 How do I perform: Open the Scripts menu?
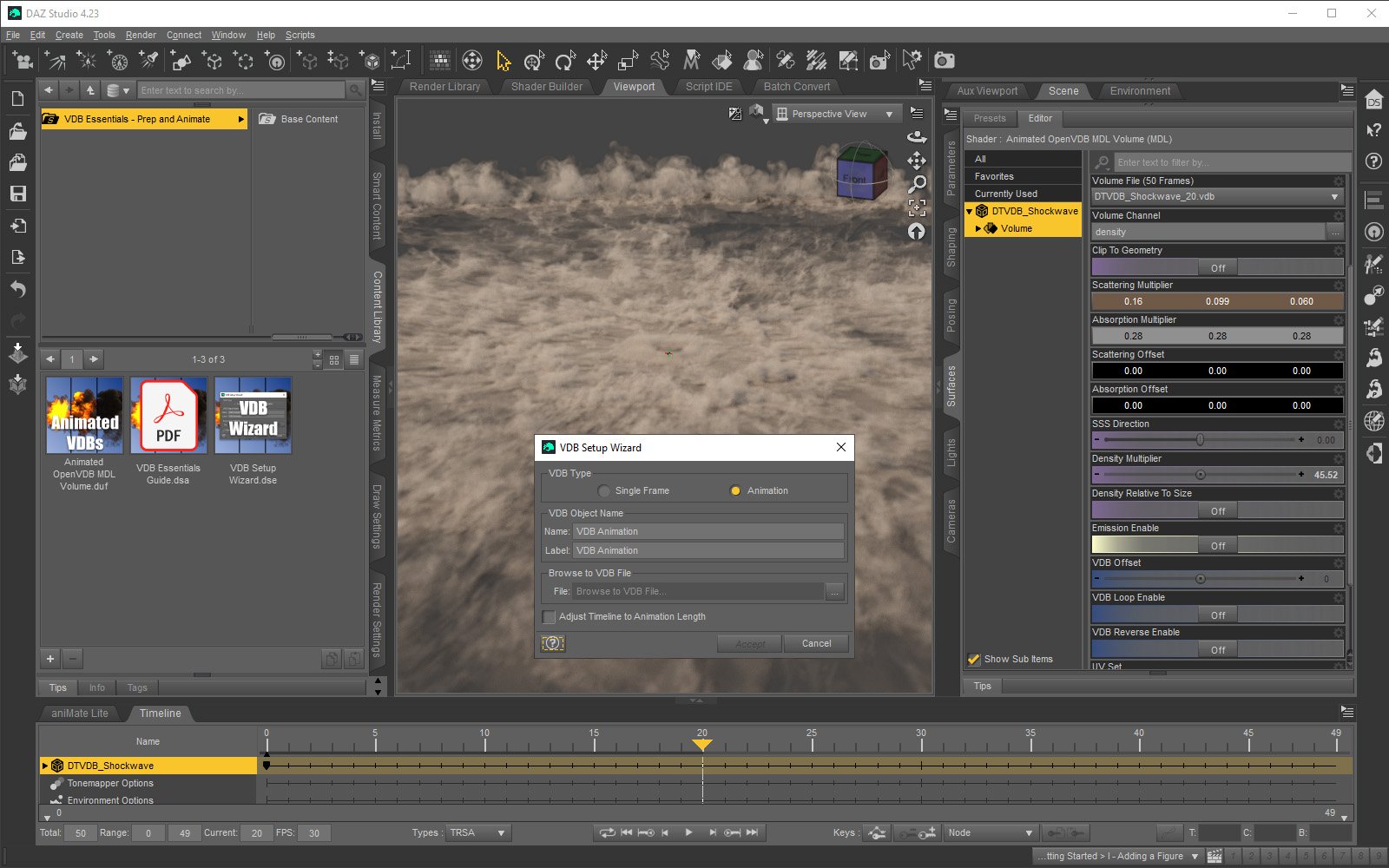[x=300, y=35]
